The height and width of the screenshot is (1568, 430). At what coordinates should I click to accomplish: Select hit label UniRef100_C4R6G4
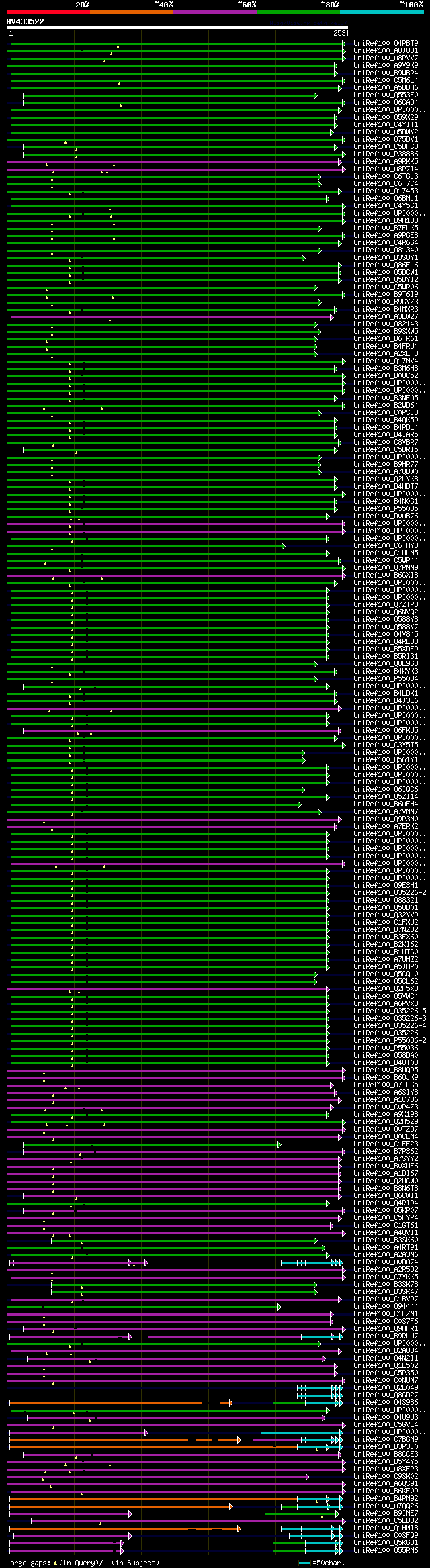tap(386, 242)
